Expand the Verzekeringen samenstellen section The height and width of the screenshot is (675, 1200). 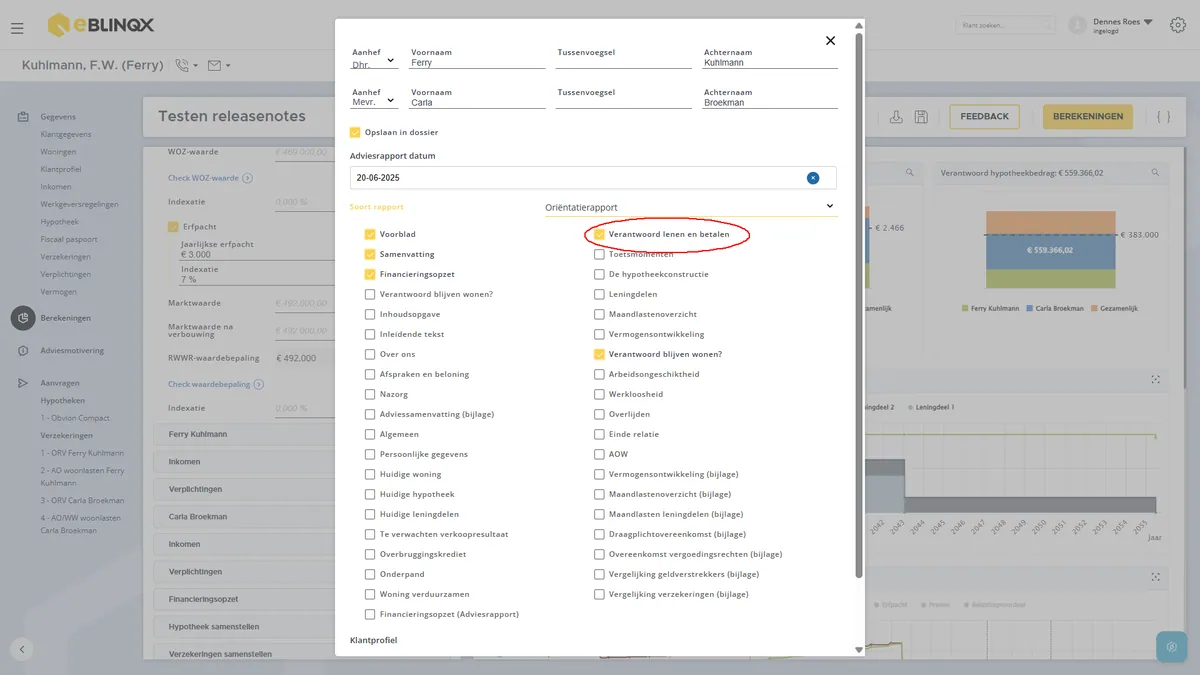(x=245, y=654)
